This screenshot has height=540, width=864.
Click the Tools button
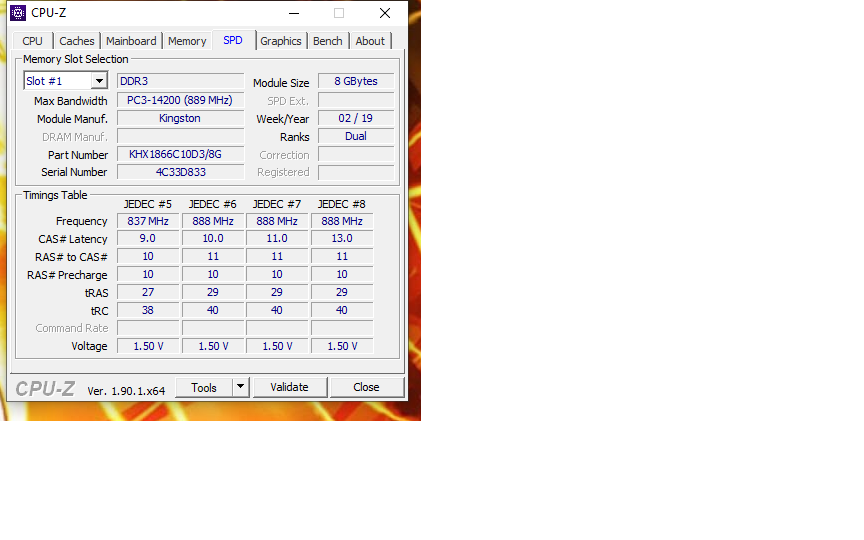[x=204, y=387]
